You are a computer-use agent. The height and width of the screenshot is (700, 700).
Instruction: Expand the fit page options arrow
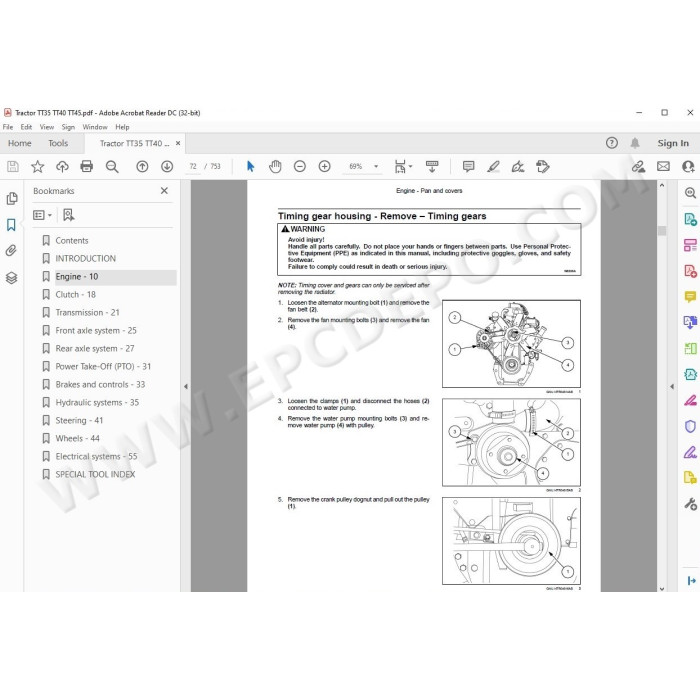pyautogui.click(x=411, y=167)
